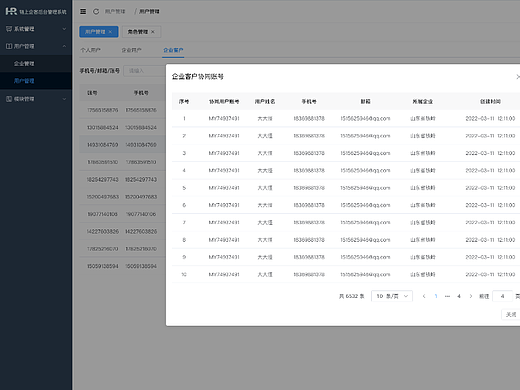Click the 创建时间 column header
The height and width of the screenshot is (390, 520).
(490, 101)
